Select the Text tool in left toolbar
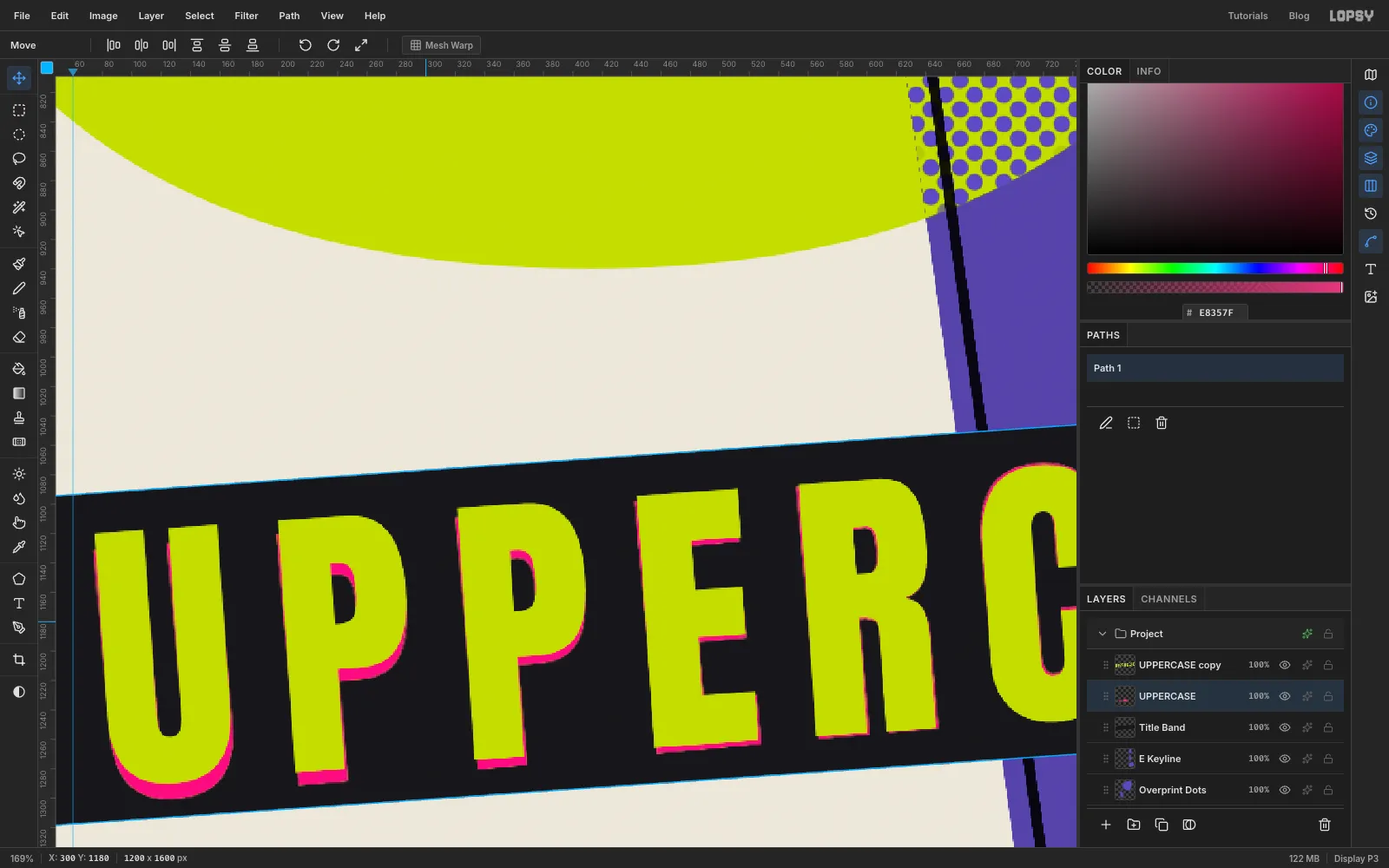The width and height of the screenshot is (1389, 868). pyautogui.click(x=19, y=603)
